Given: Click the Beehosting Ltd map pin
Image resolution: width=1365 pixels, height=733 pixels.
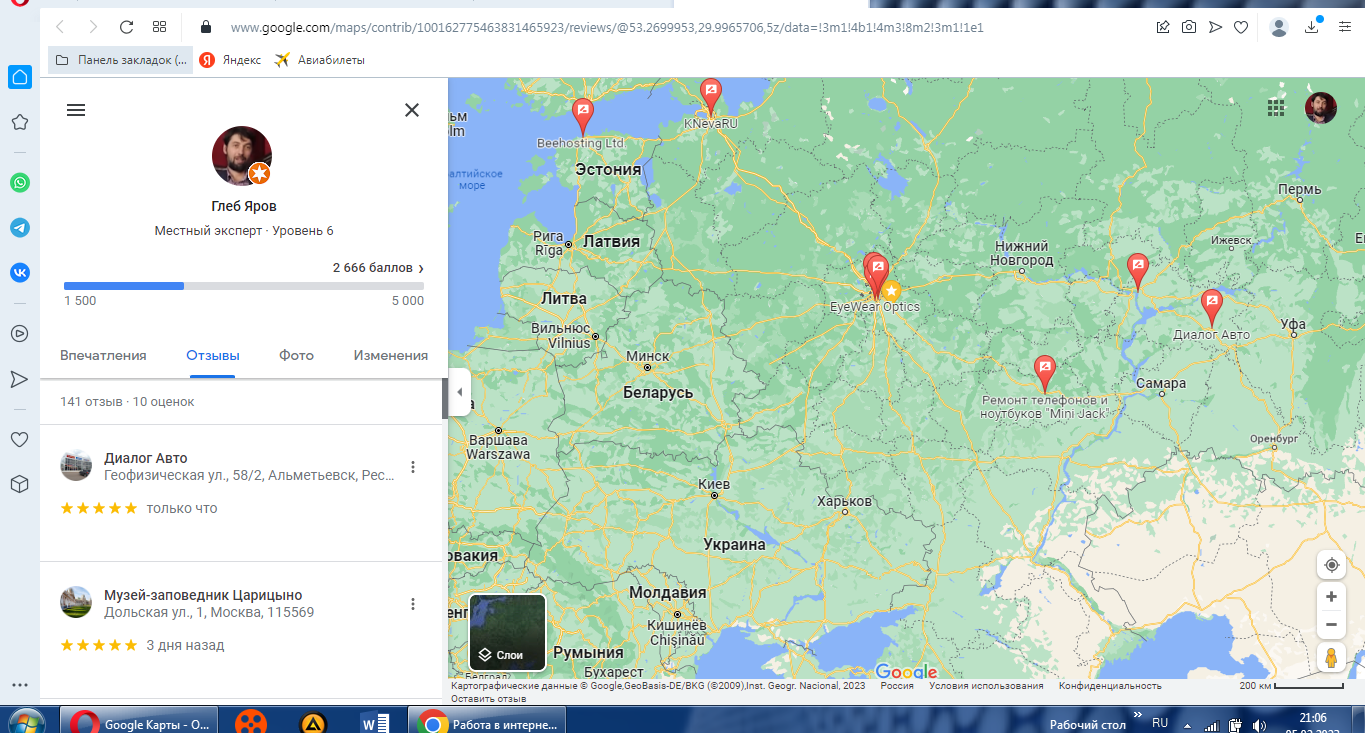Looking at the screenshot, I should tap(582, 115).
